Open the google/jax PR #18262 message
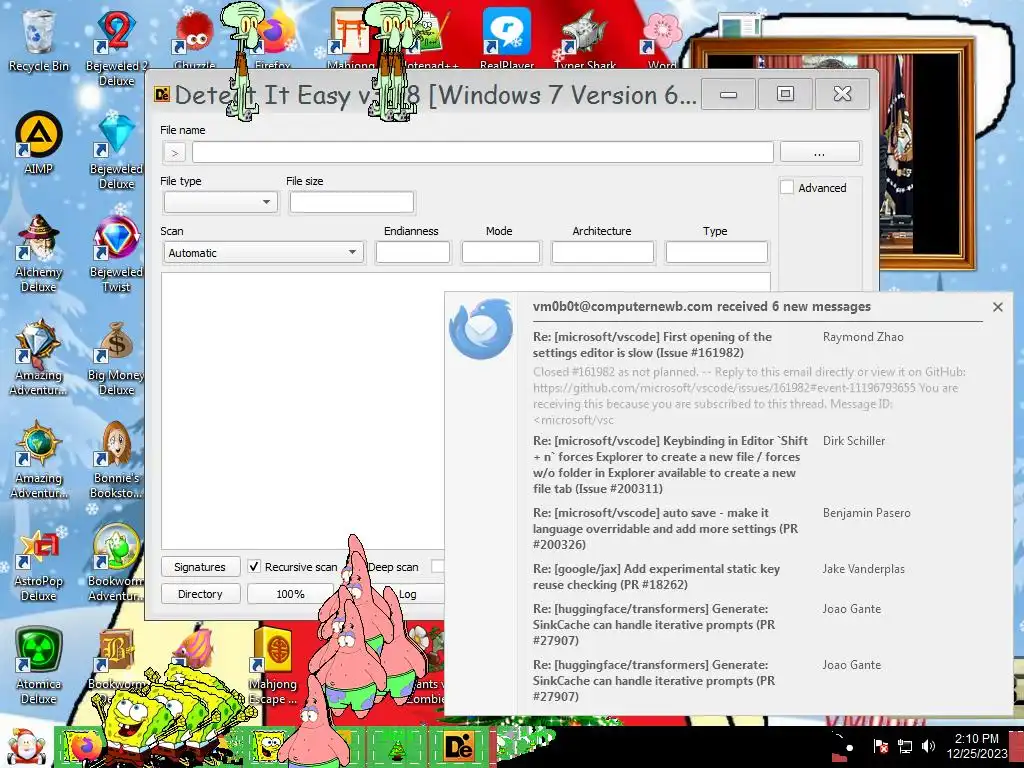Screen dimensions: 1024x768 [656, 577]
